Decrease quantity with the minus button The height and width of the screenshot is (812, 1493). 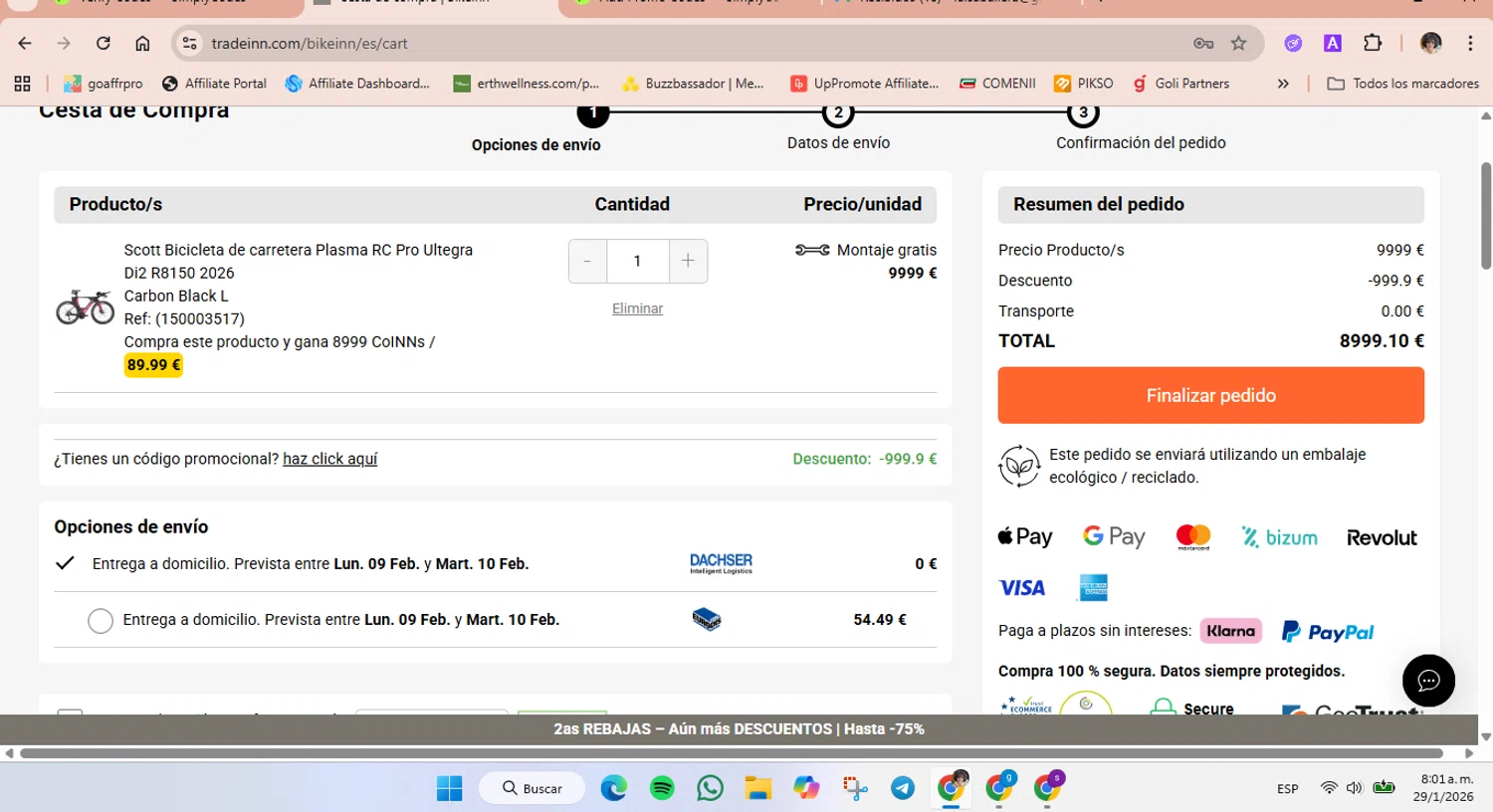click(587, 261)
